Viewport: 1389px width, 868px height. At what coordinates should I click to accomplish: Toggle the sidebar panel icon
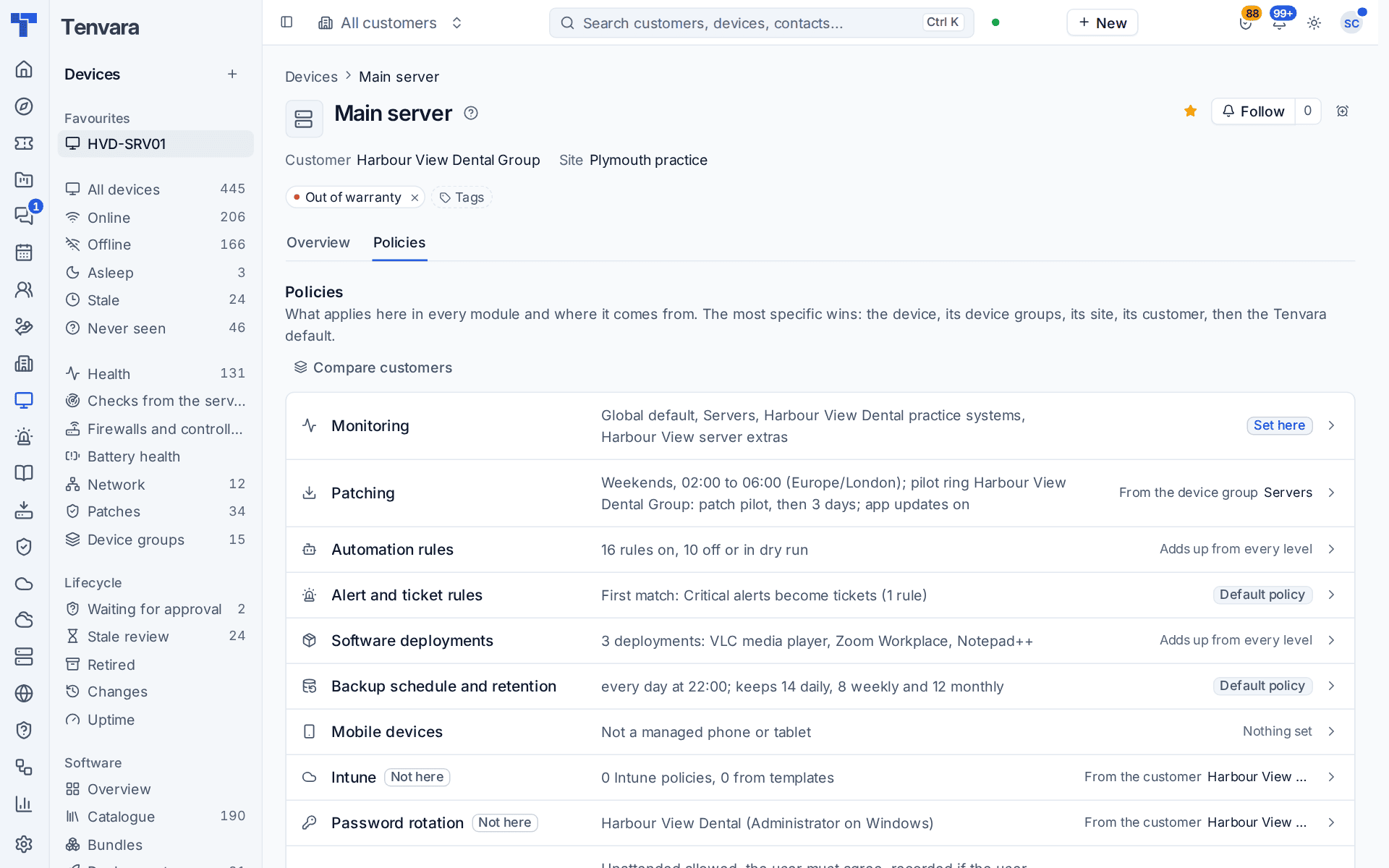286,22
